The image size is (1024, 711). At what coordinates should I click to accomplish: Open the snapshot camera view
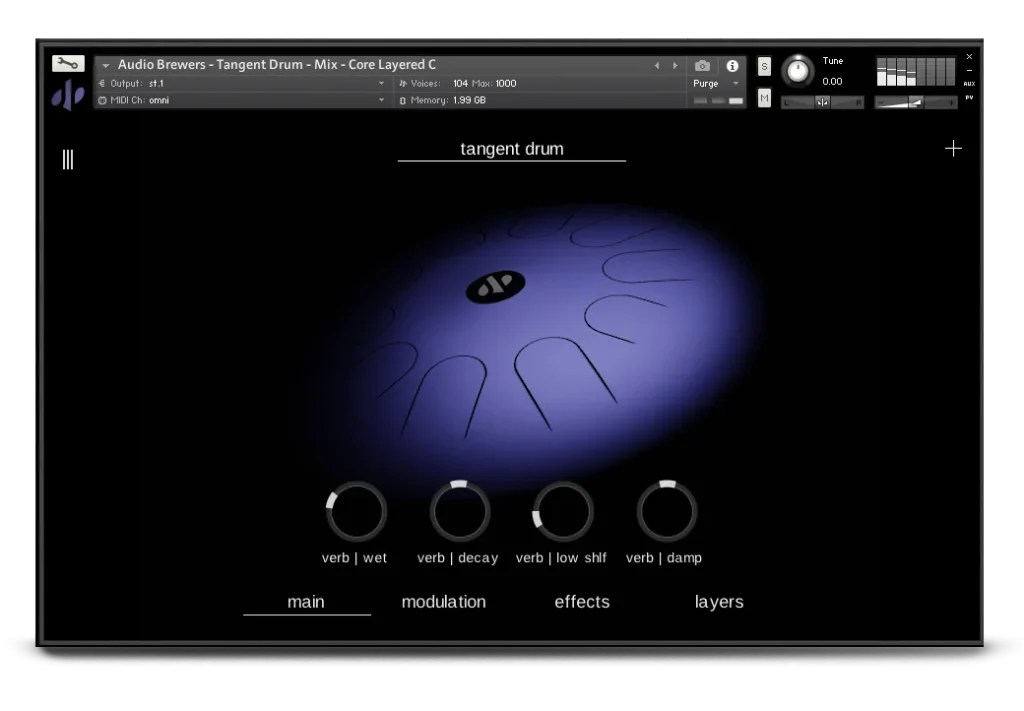tap(702, 66)
